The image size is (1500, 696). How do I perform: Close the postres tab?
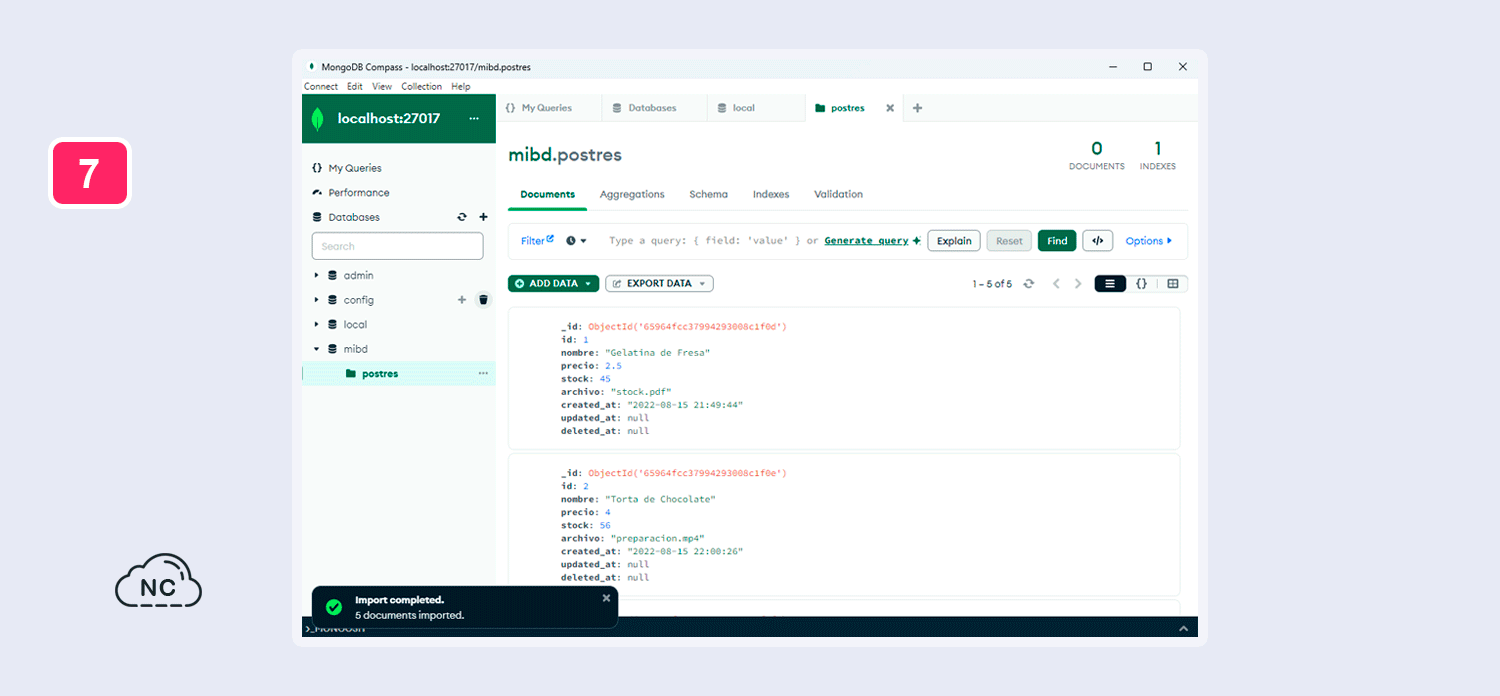pyautogui.click(x=890, y=108)
